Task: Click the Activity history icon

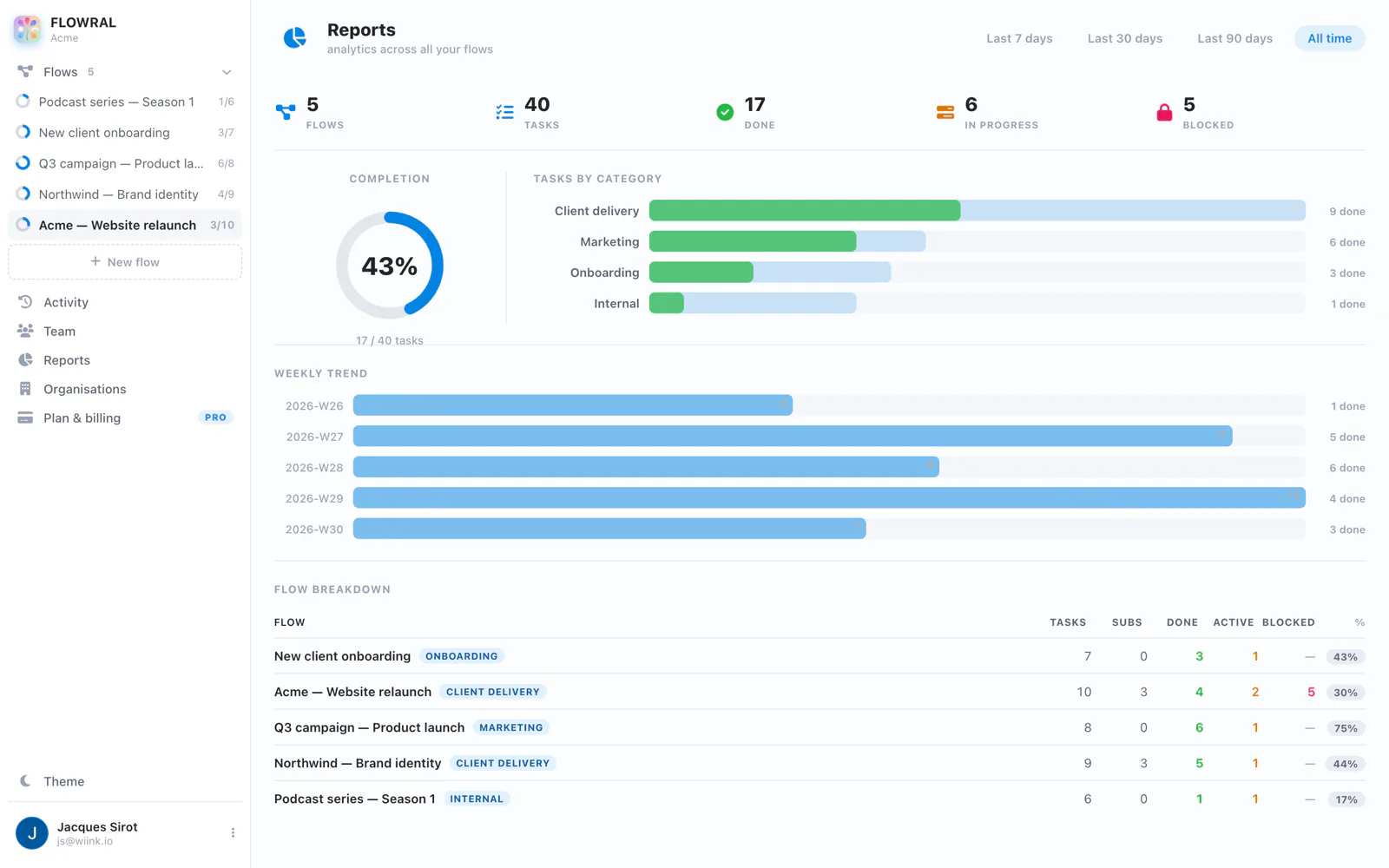Action: (x=25, y=302)
